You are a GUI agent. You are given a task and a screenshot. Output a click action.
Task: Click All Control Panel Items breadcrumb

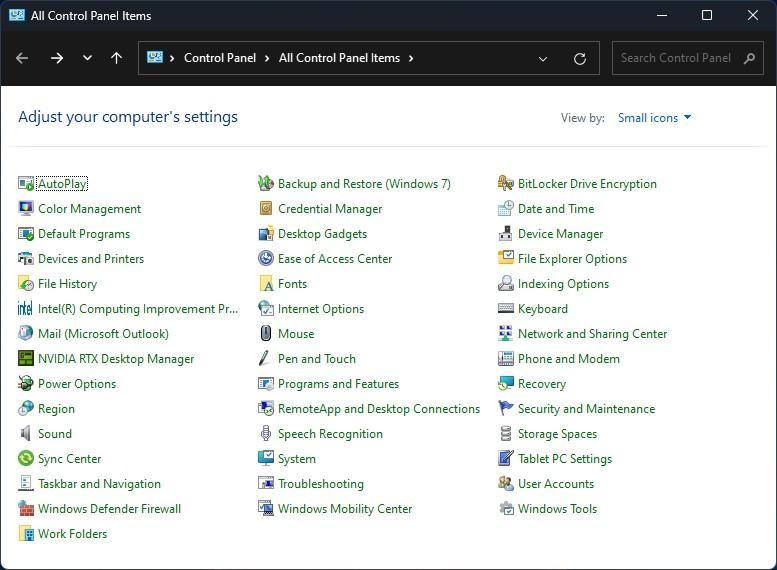tap(339, 58)
